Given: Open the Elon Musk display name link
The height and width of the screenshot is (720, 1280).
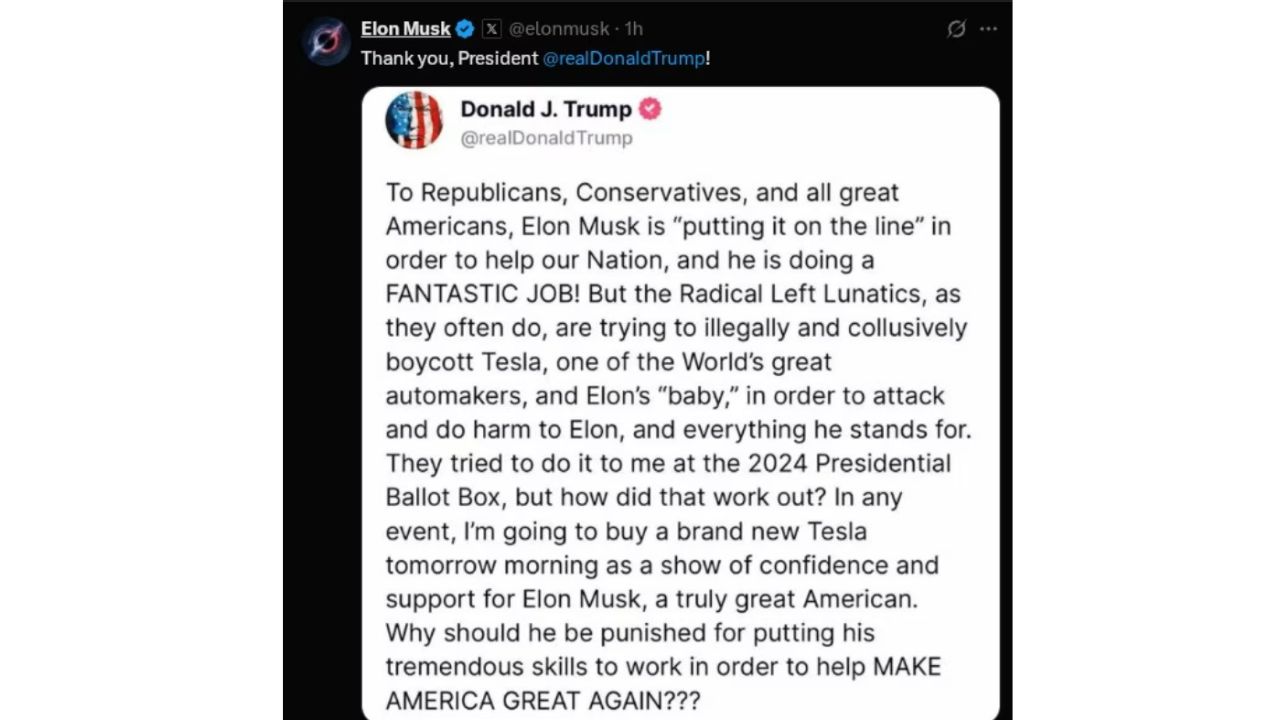Looking at the screenshot, I should click(406, 29).
